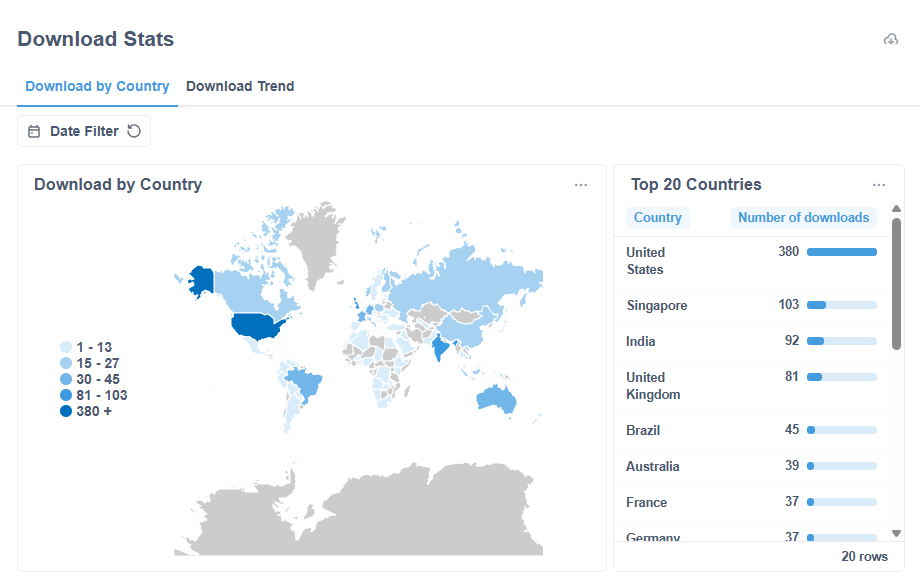
Task: Toggle the 380 + legend color swatch
Action: 66,411
